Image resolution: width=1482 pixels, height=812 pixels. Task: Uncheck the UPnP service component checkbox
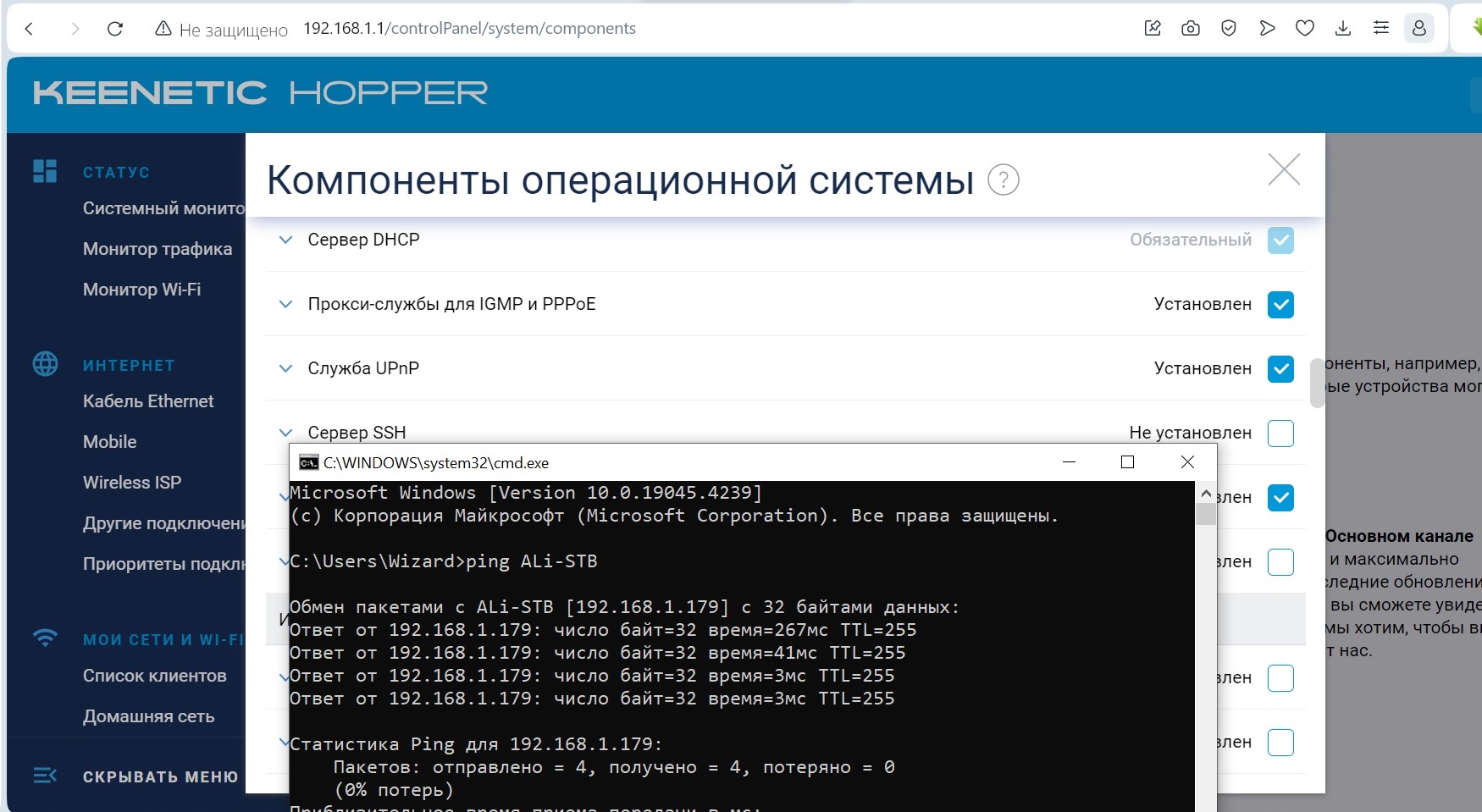coord(1280,369)
